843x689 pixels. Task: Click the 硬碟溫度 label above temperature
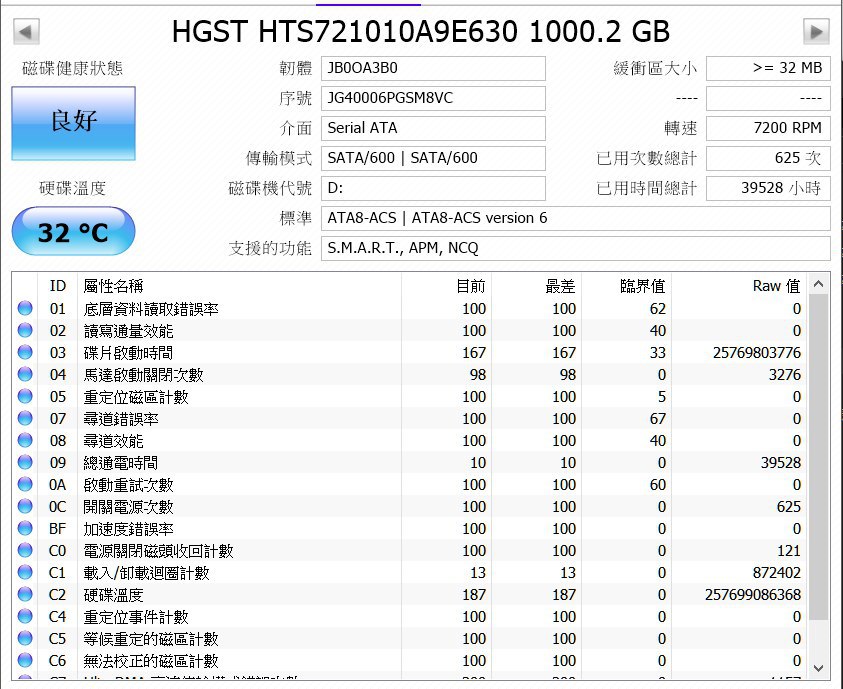[x=73, y=189]
